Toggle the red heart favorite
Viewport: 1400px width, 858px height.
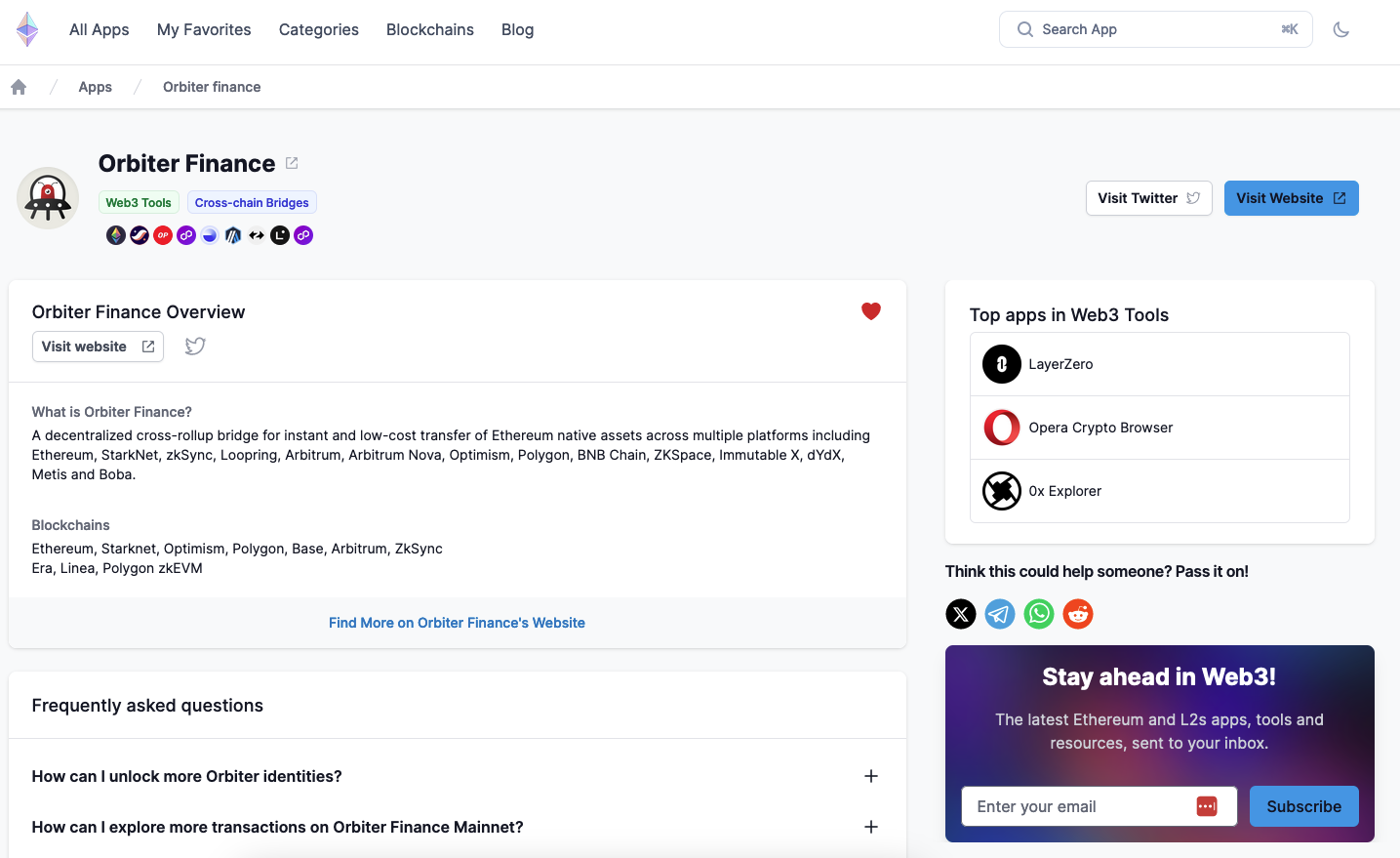pos(871,311)
